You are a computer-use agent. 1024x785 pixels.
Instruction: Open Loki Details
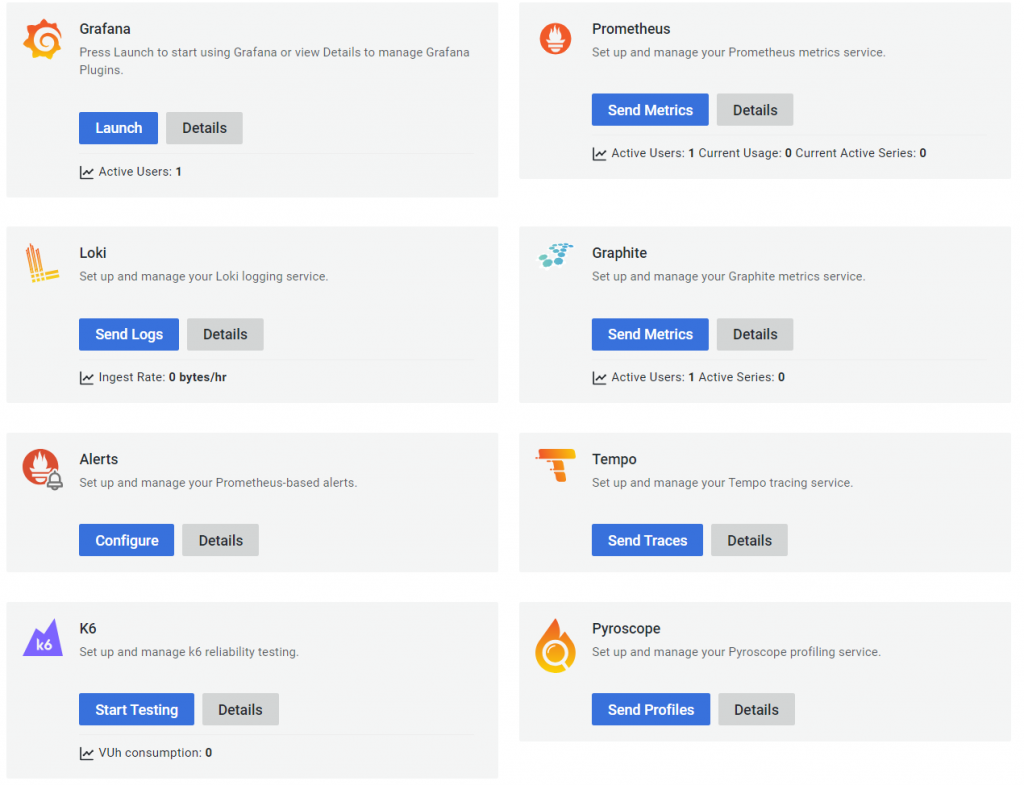coord(225,334)
